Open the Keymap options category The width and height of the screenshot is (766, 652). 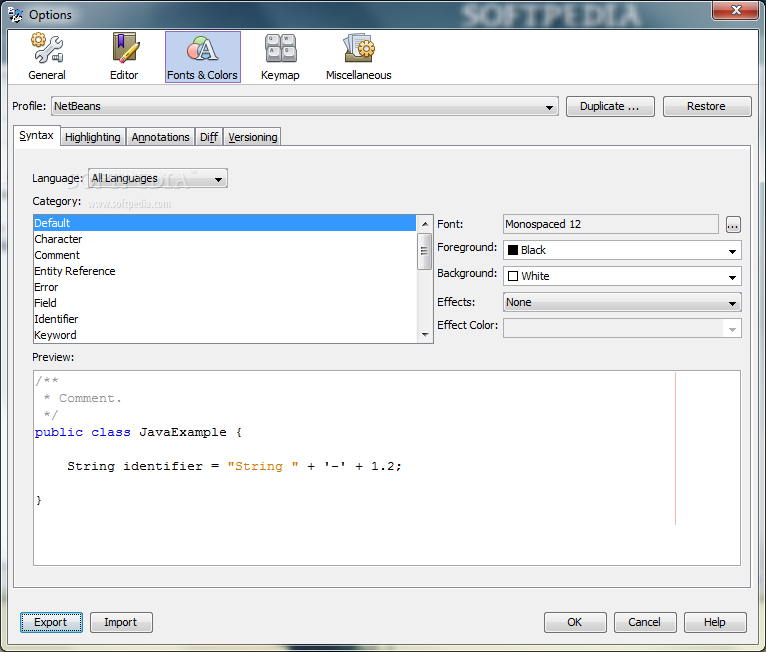click(x=280, y=57)
